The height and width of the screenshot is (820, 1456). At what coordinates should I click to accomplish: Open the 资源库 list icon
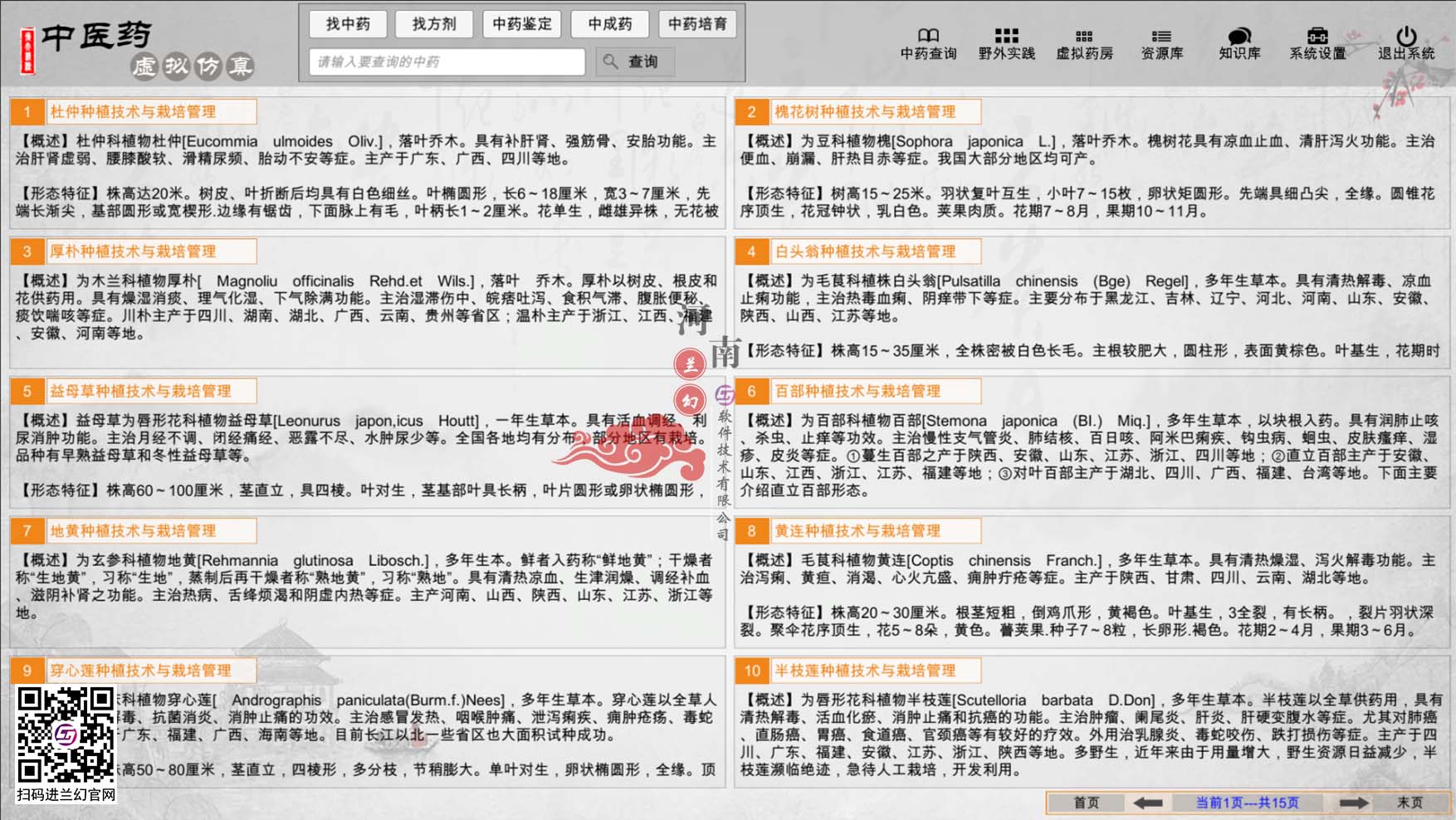(x=1160, y=37)
